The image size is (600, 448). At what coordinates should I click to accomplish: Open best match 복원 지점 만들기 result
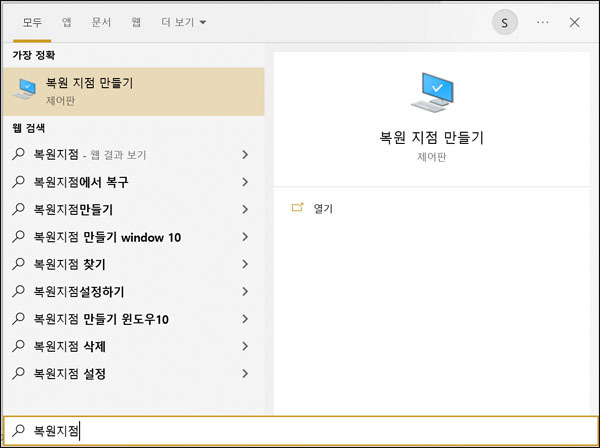(x=133, y=92)
